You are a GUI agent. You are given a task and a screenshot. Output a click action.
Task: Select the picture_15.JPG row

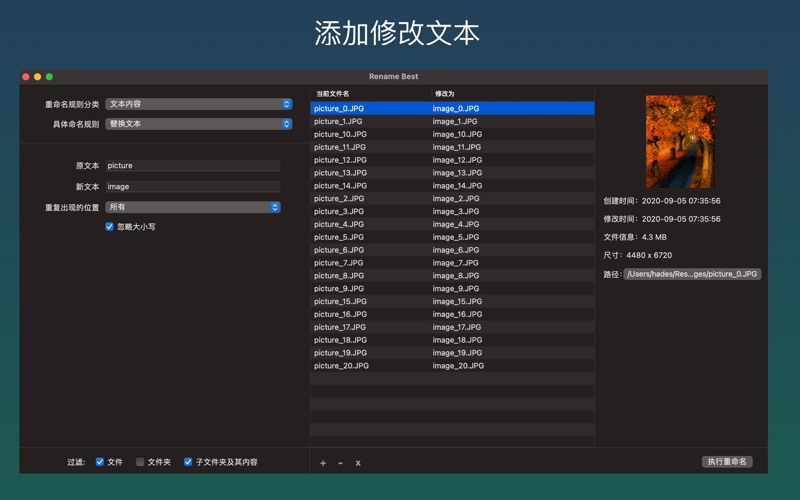[370, 301]
